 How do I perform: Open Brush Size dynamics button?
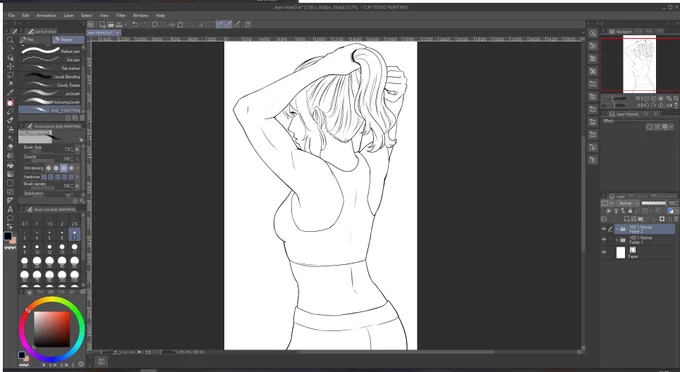78,149
